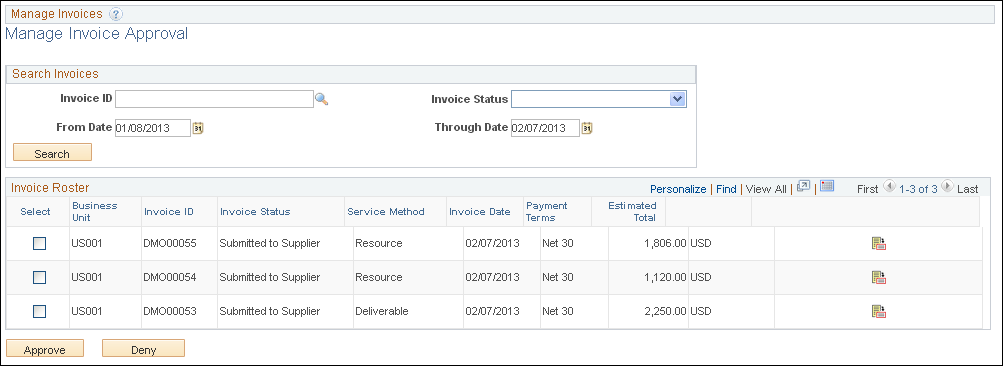Image resolution: width=1003 pixels, height=366 pixels.
Task: Click the Personalize link
Action: (678, 189)
